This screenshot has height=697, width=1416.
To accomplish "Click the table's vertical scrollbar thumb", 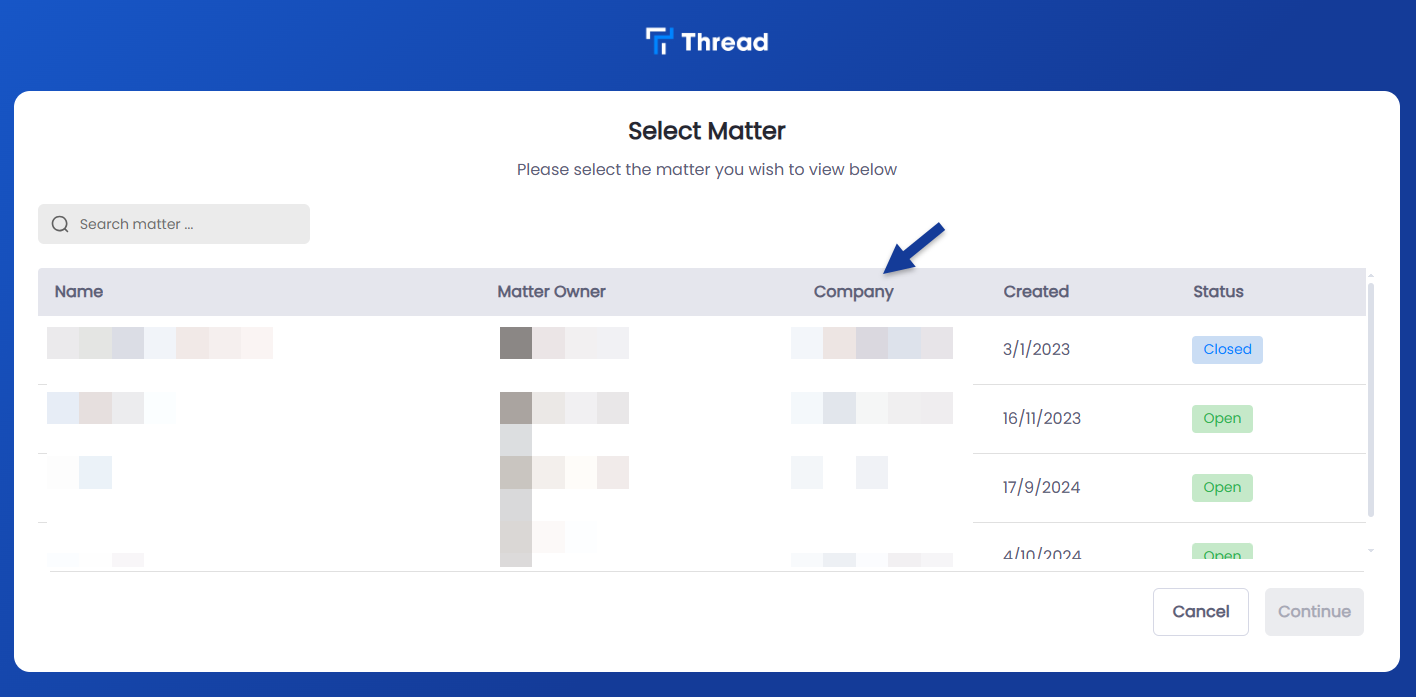I will (x=1371, y=400).
